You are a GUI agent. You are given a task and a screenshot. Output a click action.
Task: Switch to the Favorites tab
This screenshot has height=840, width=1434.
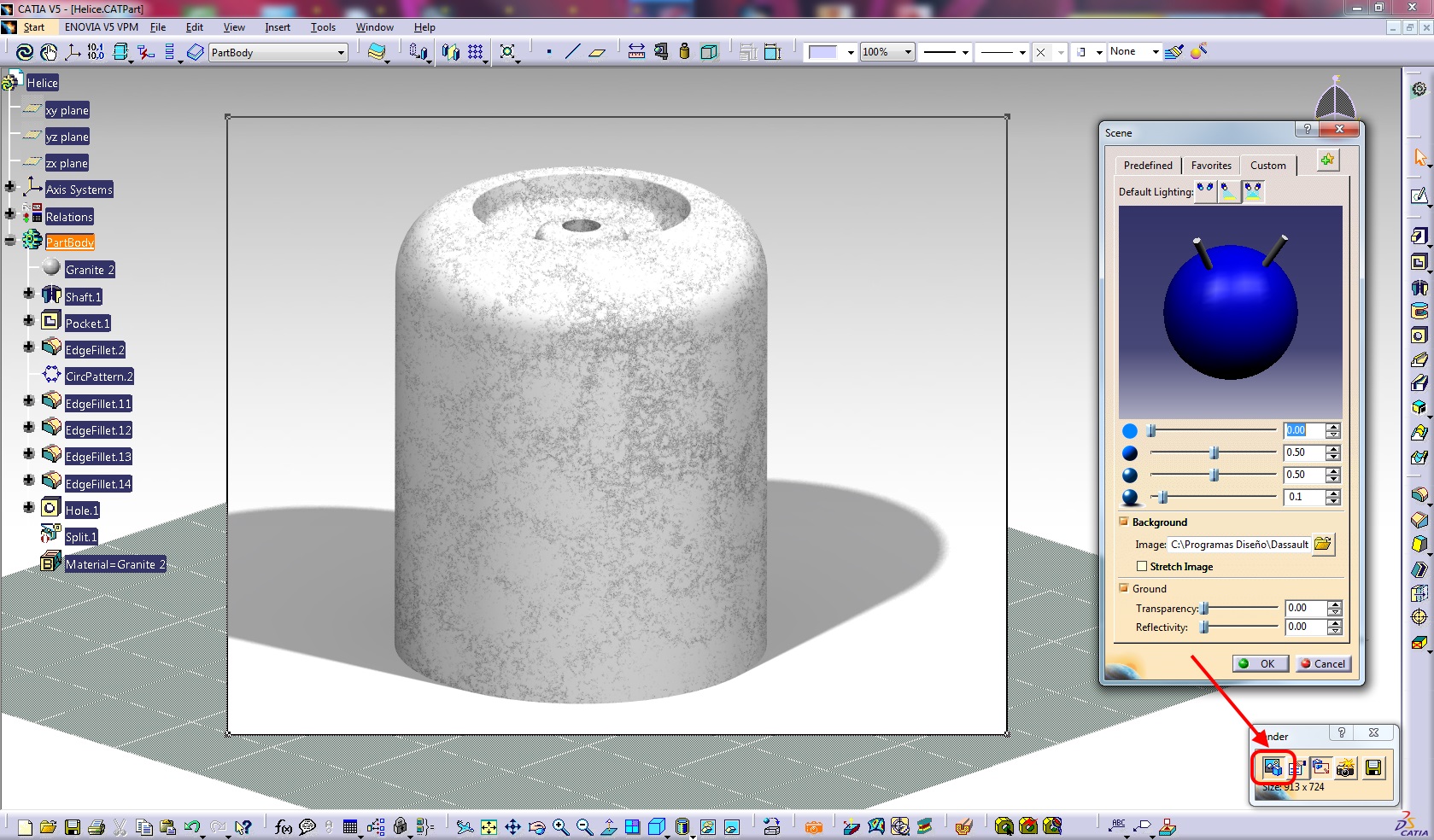coord(1211,166)
